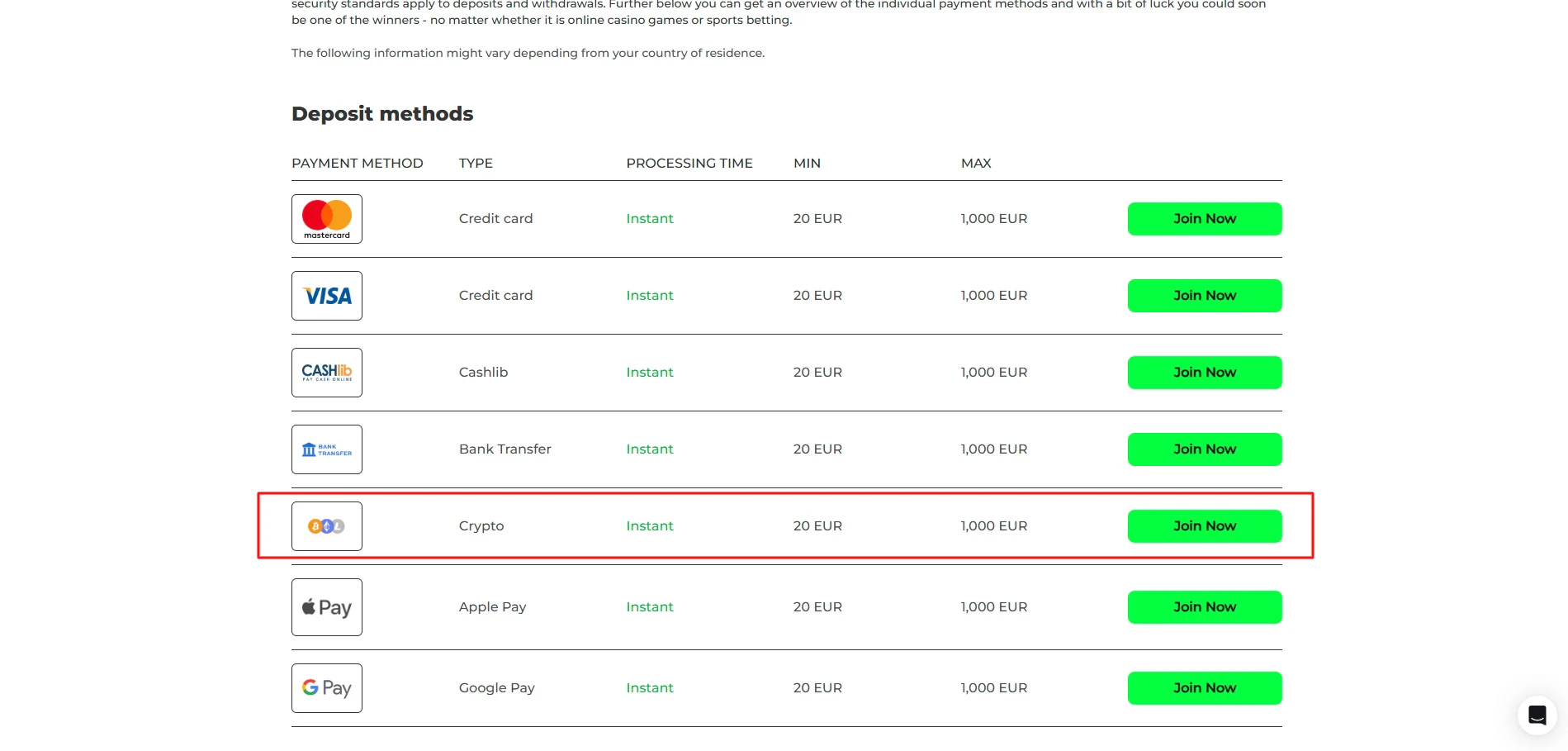Click the Apple Pay logo
The height and width of the screenshot is (751, 1568).
(326, 607)
